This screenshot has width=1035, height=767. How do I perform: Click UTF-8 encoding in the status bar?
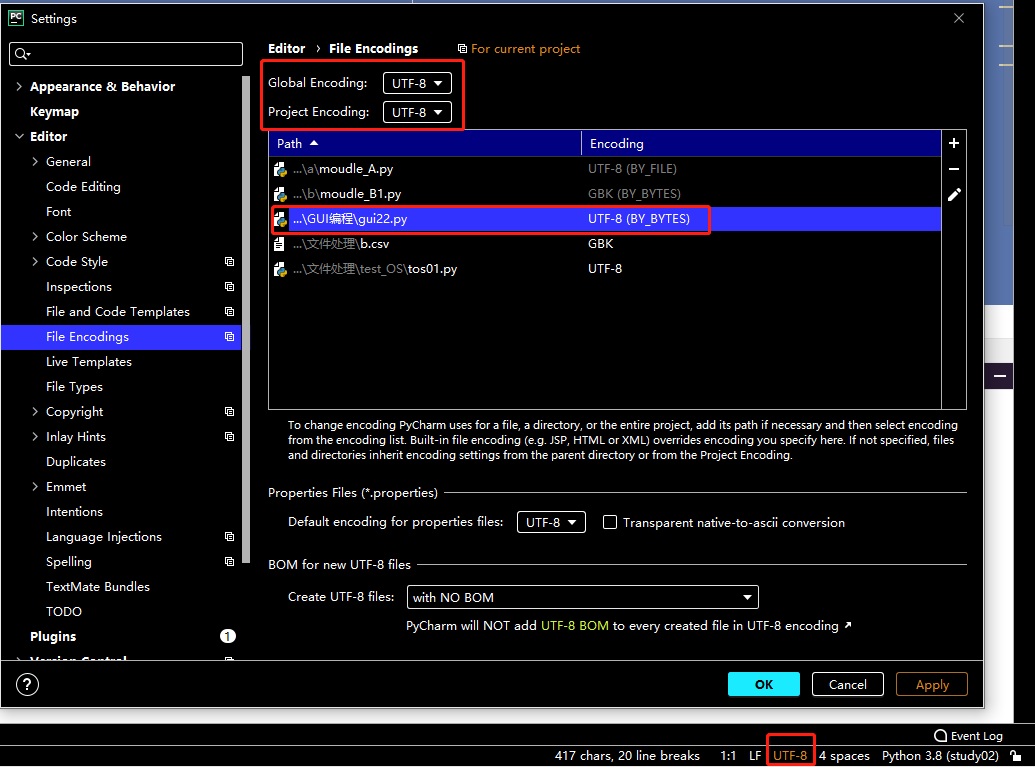point(790,756)
